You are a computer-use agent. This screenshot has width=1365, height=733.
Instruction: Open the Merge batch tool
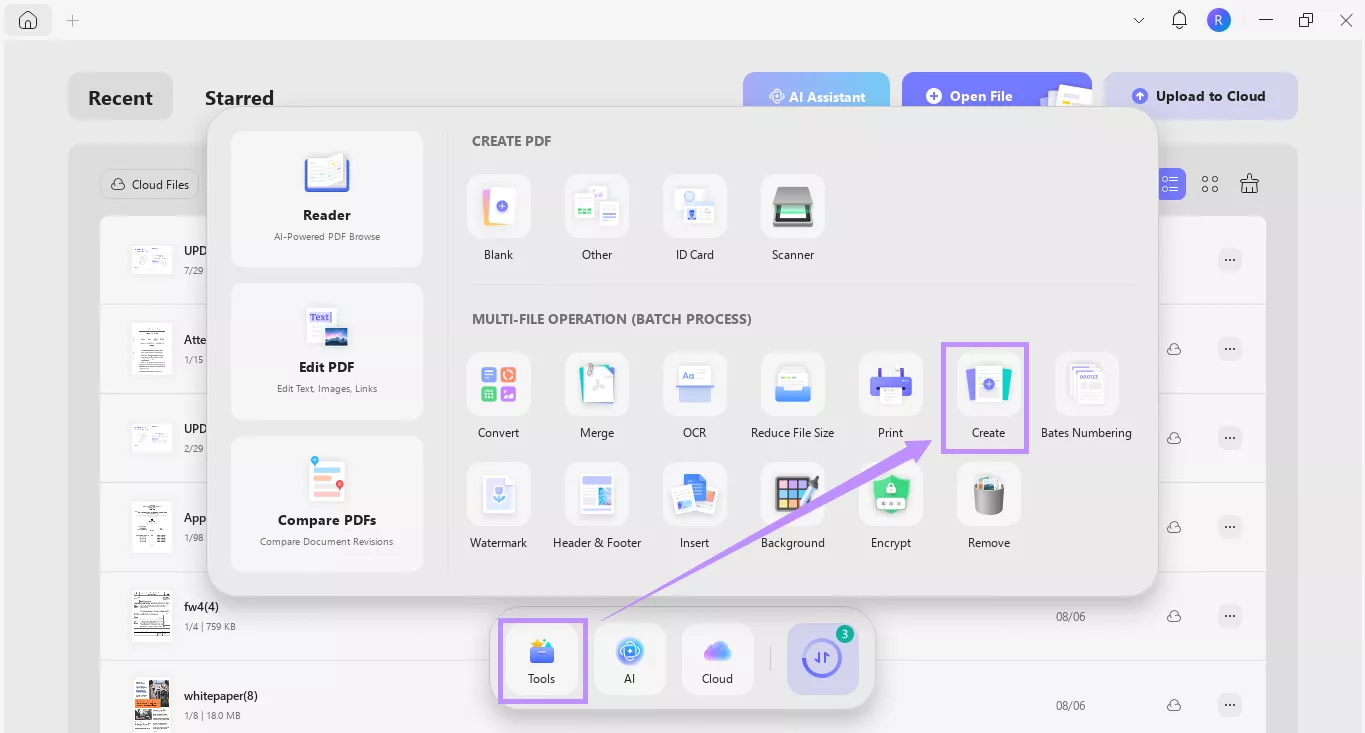[597, 385]
